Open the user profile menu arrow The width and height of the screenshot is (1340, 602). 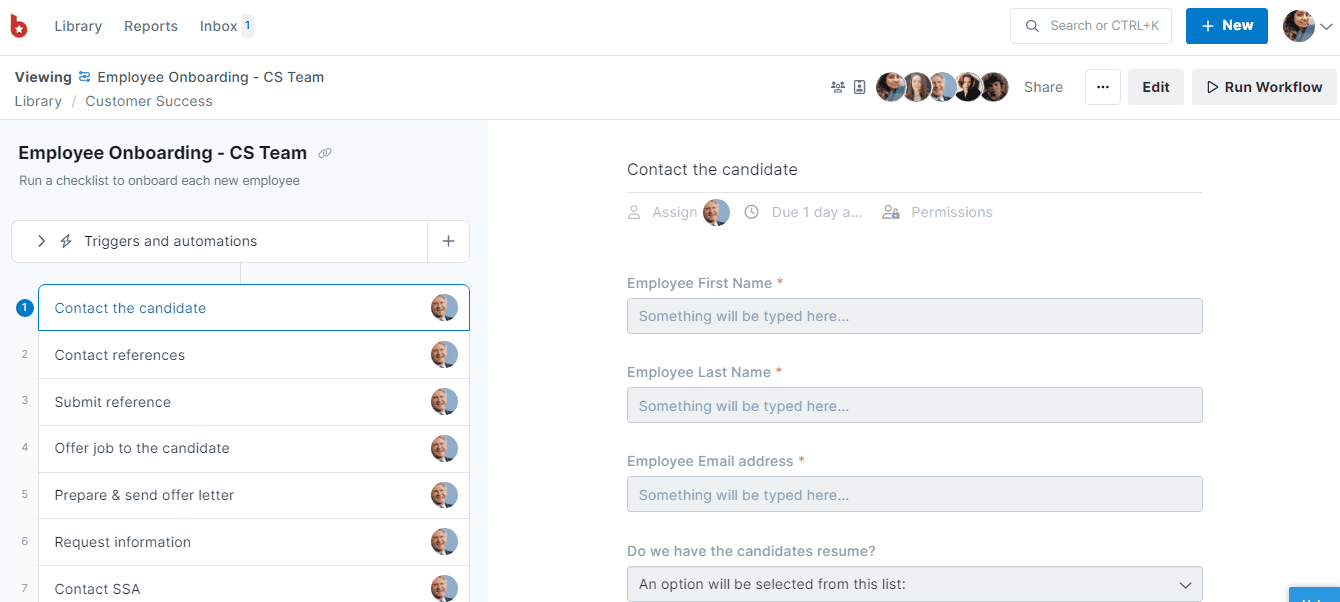(x=1326, y=27)
